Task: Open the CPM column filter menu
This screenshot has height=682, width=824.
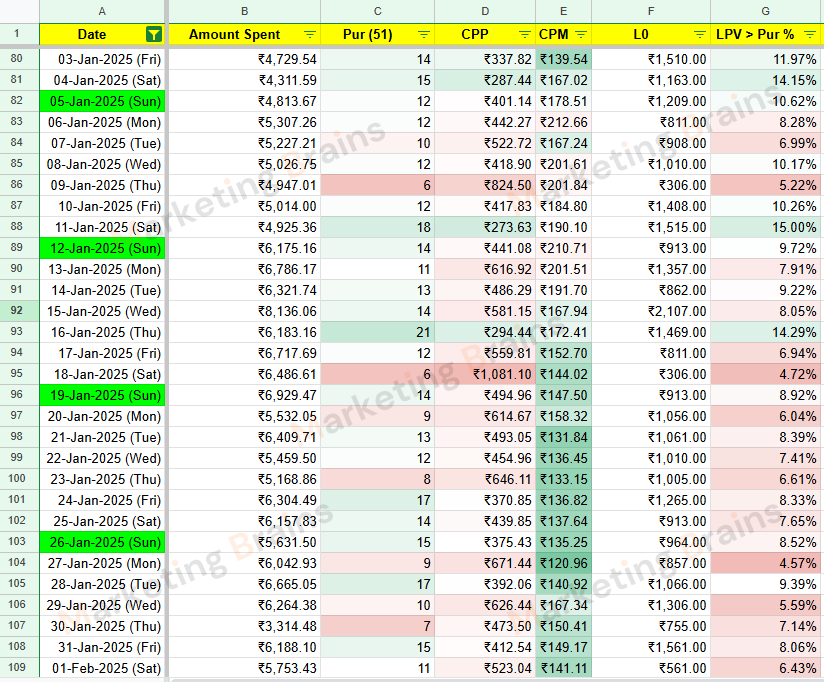Action: click(x=581, y=35)
